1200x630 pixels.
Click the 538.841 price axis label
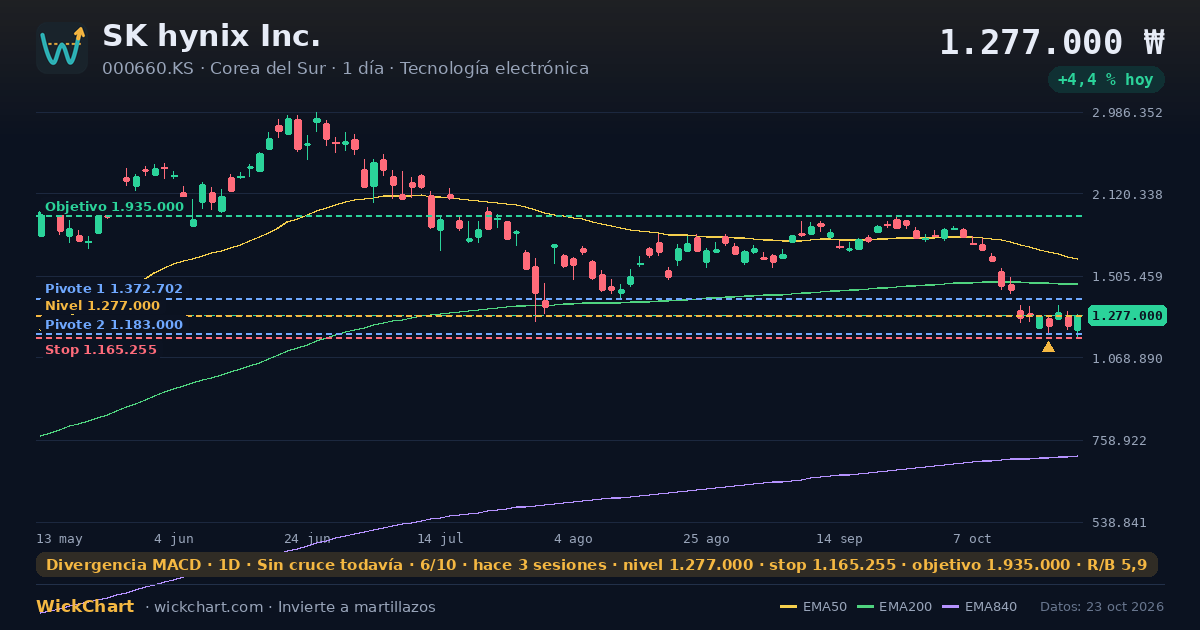1120,523
